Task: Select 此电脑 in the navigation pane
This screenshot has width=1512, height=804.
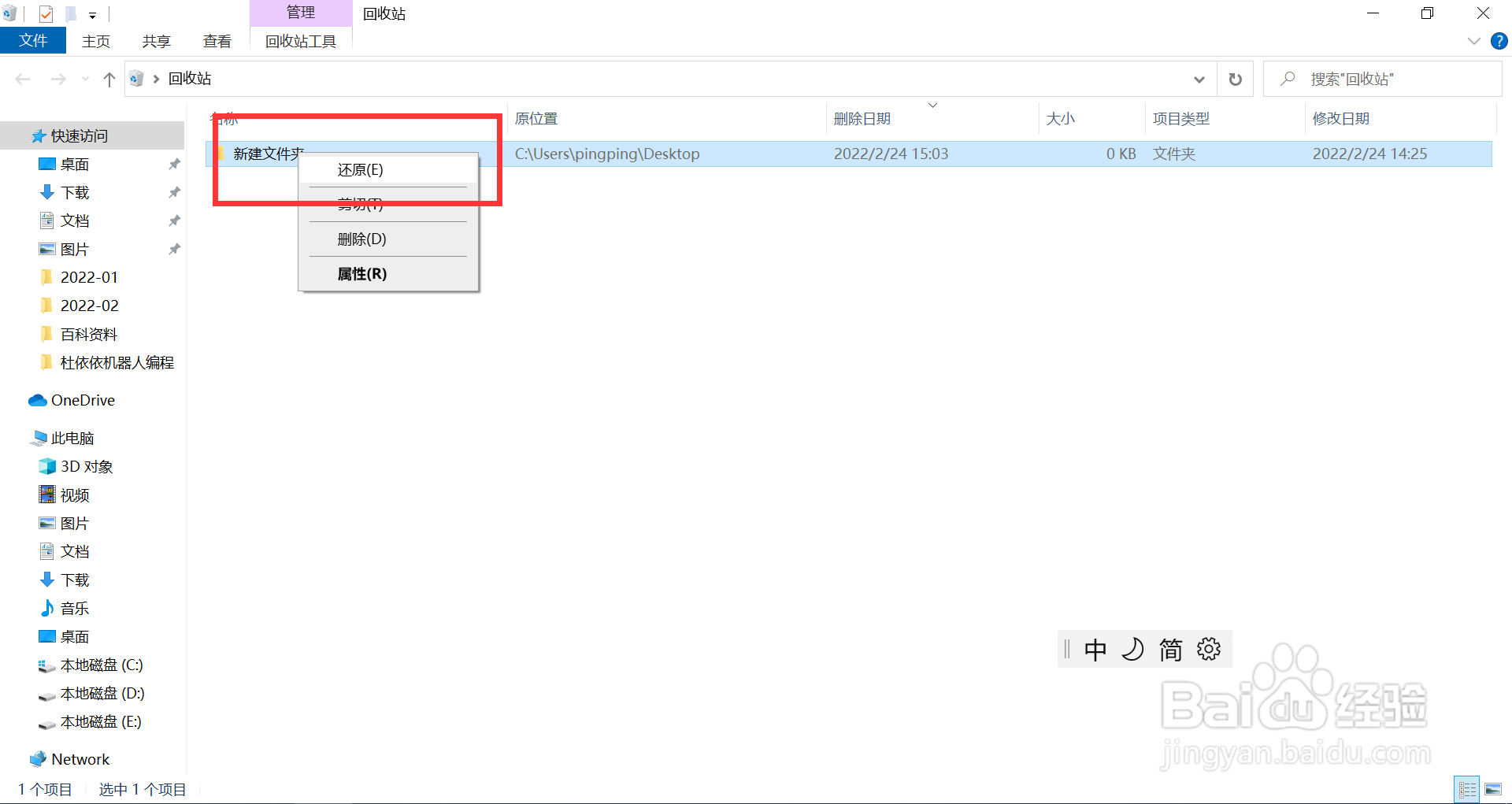Action: click(72, 439)
